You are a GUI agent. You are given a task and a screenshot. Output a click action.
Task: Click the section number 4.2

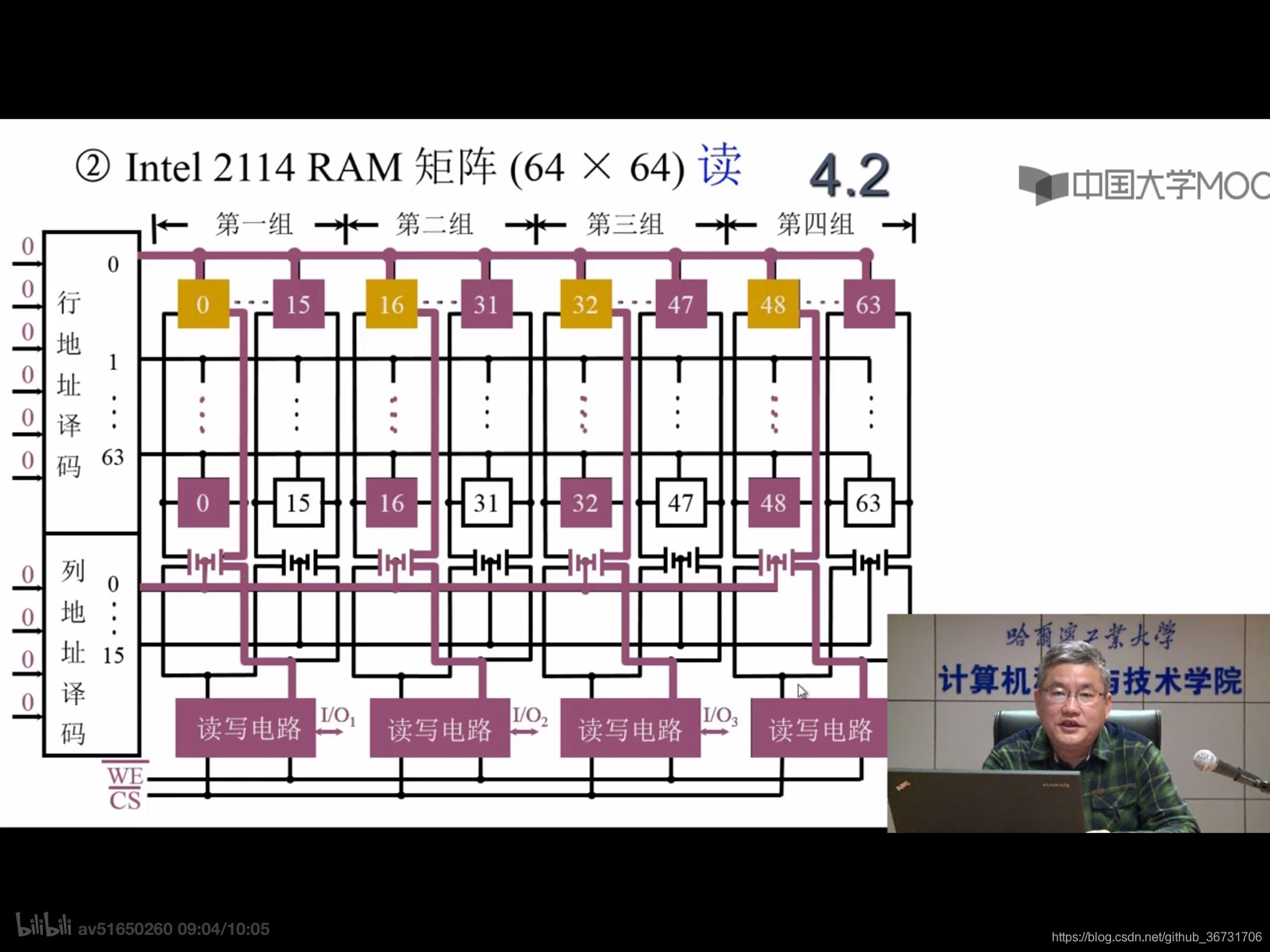850,175
